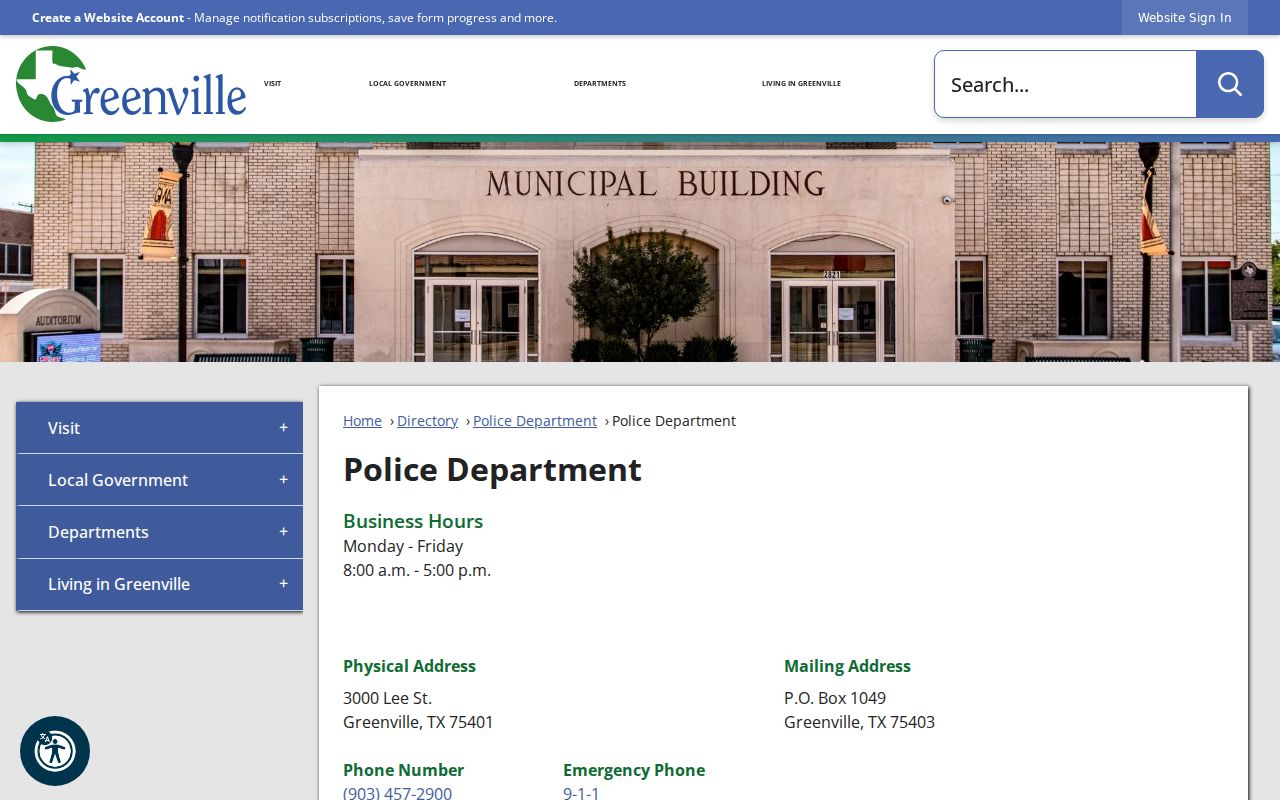Open LIVING IN GREENVILLE top menu
1280x800 pixels.
click(801, 84)
